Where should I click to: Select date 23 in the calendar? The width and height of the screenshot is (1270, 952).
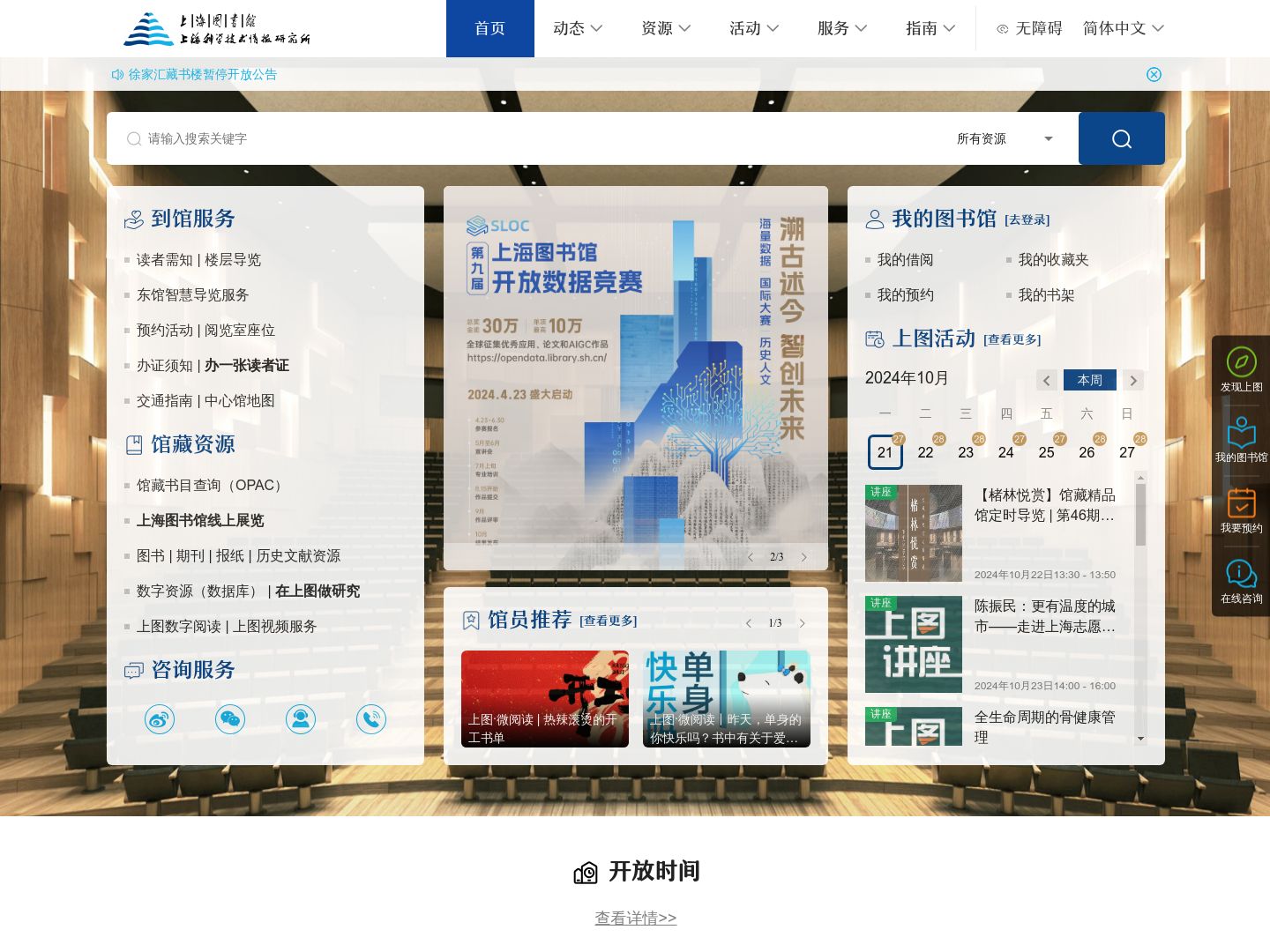(966, 452)
